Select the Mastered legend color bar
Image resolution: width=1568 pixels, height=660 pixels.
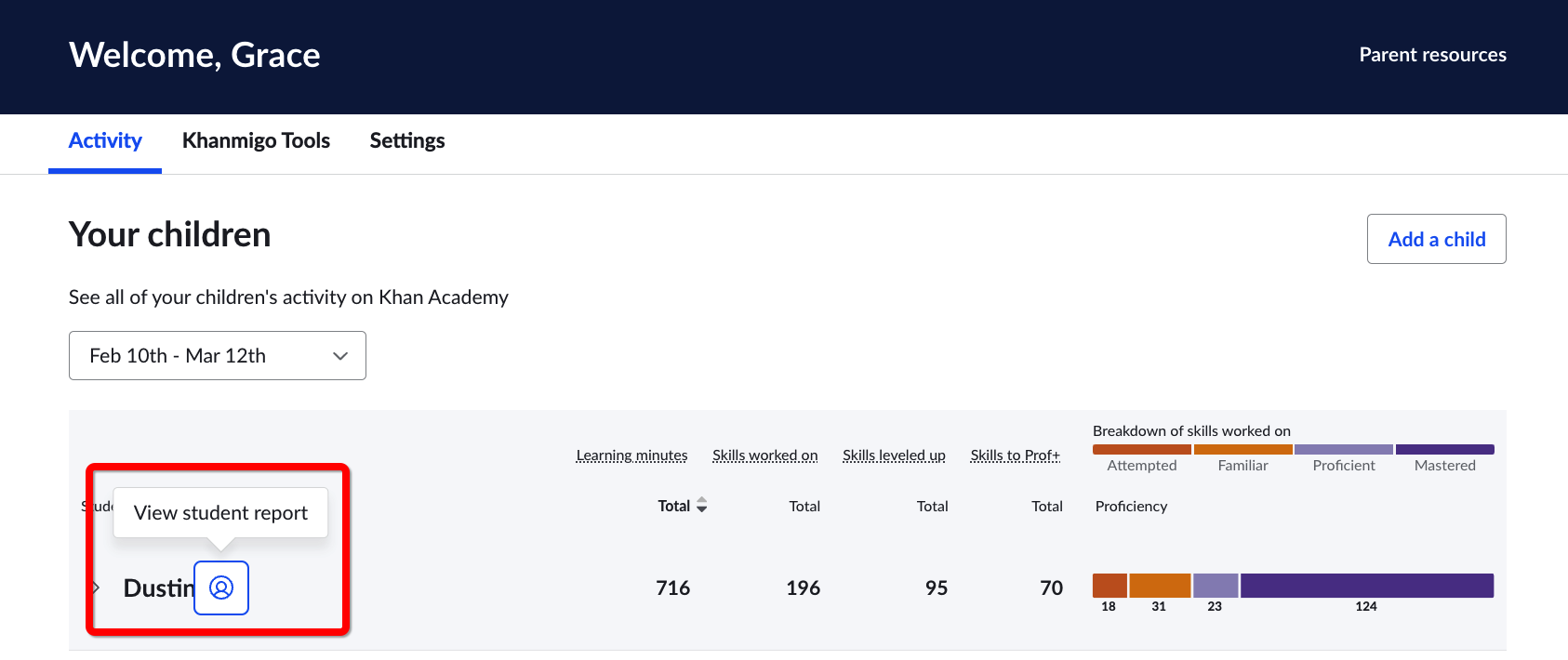(x=1445, y=449)
